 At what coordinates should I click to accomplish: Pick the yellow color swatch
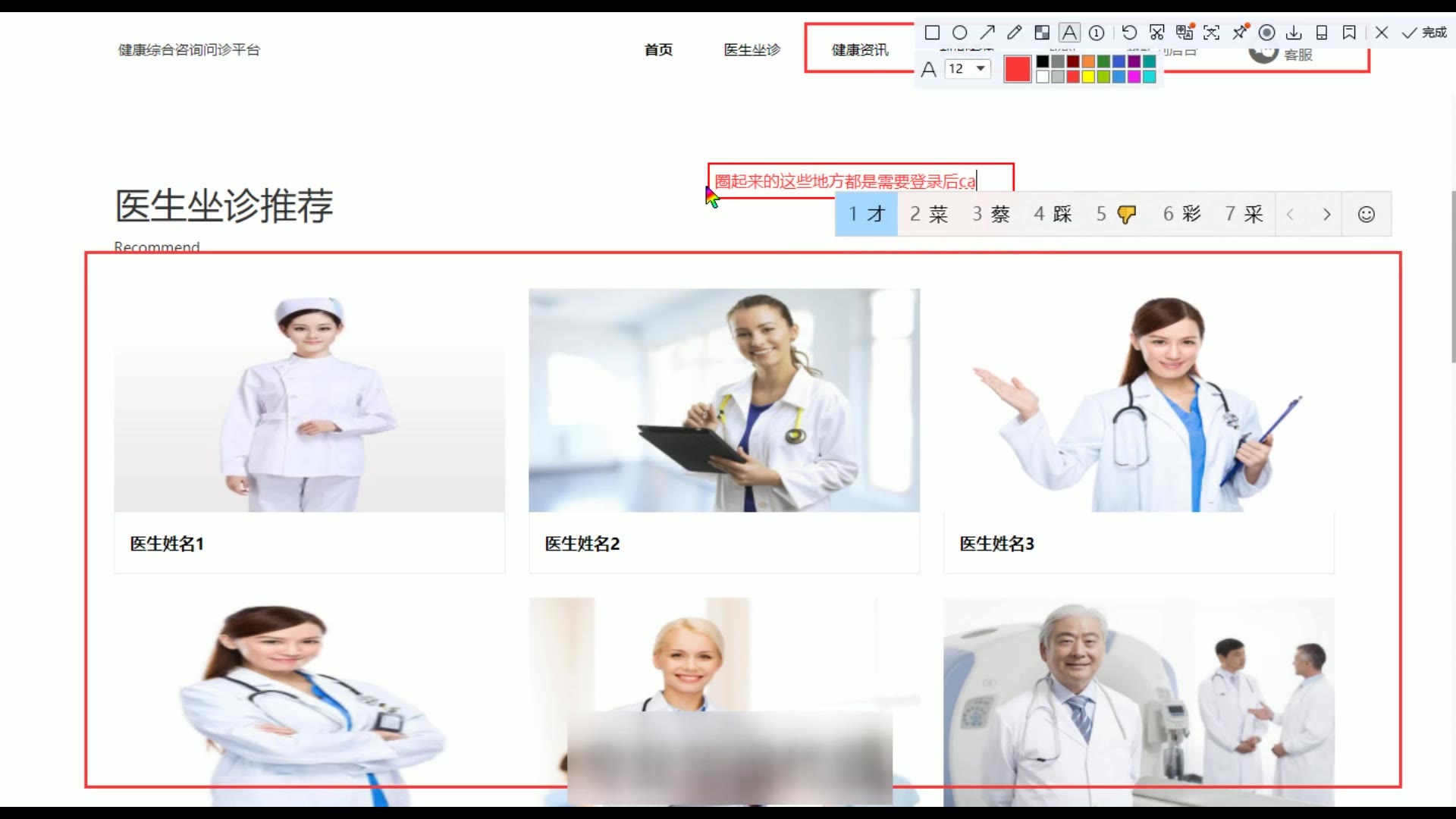pyautogui.click(x=1088, y=77)
